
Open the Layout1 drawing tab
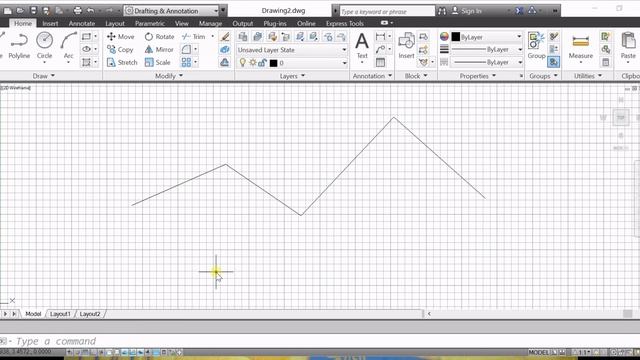[60, 314]
